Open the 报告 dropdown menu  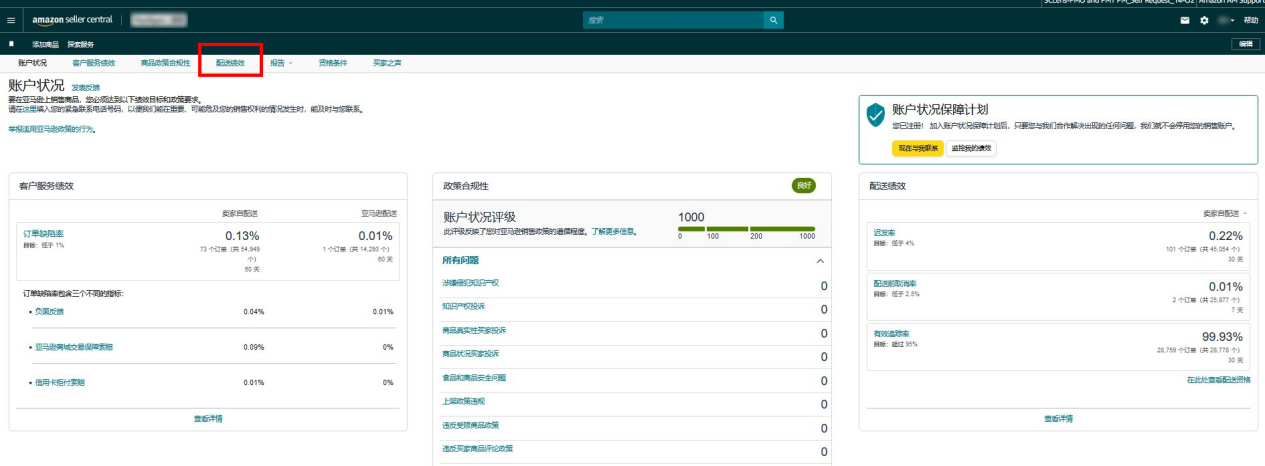pos(281,63)
